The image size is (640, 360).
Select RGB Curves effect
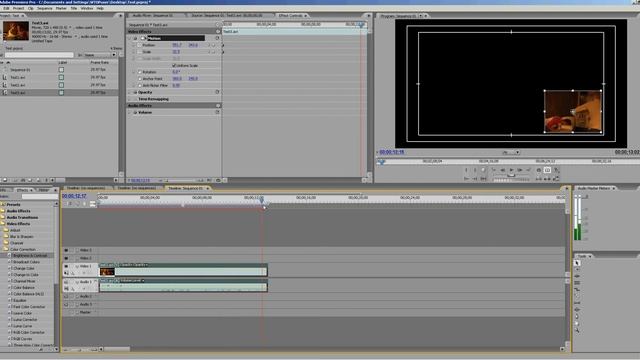(x=22, y=339)
